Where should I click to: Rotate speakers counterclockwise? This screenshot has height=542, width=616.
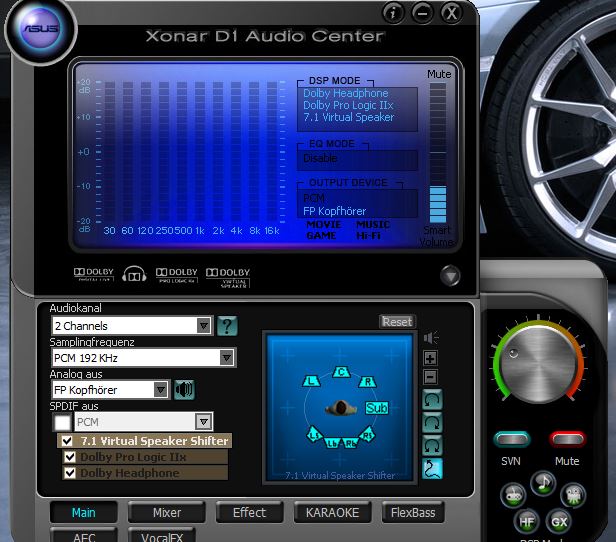pyautogui.click(x=432, y=400)
